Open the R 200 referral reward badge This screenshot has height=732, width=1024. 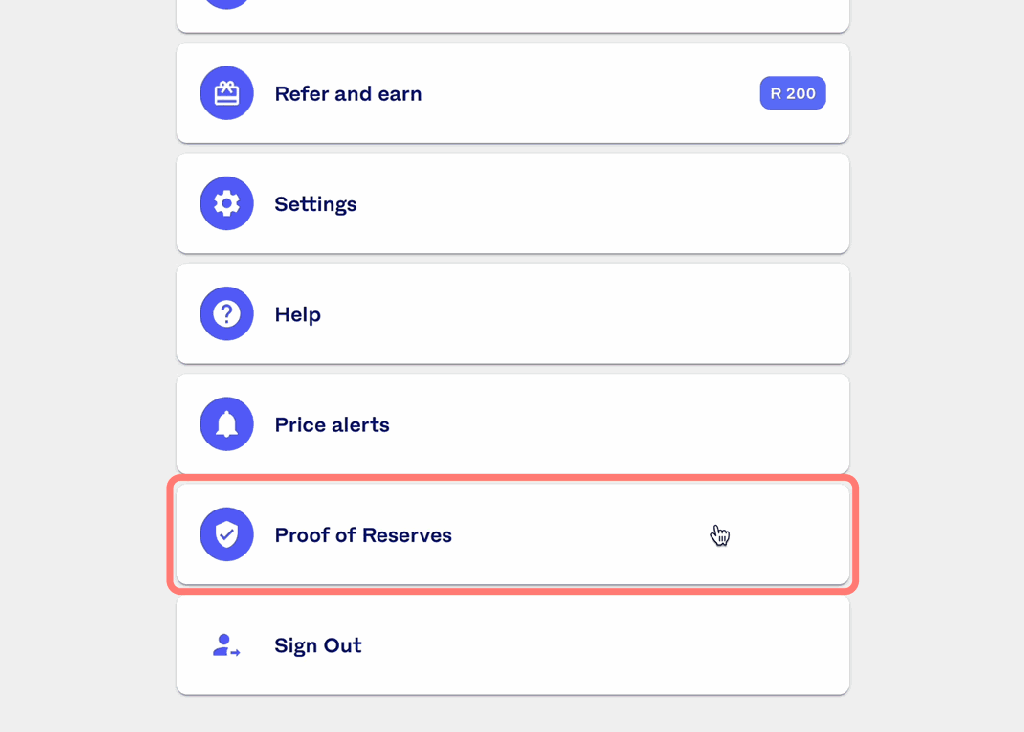(792, 93)
